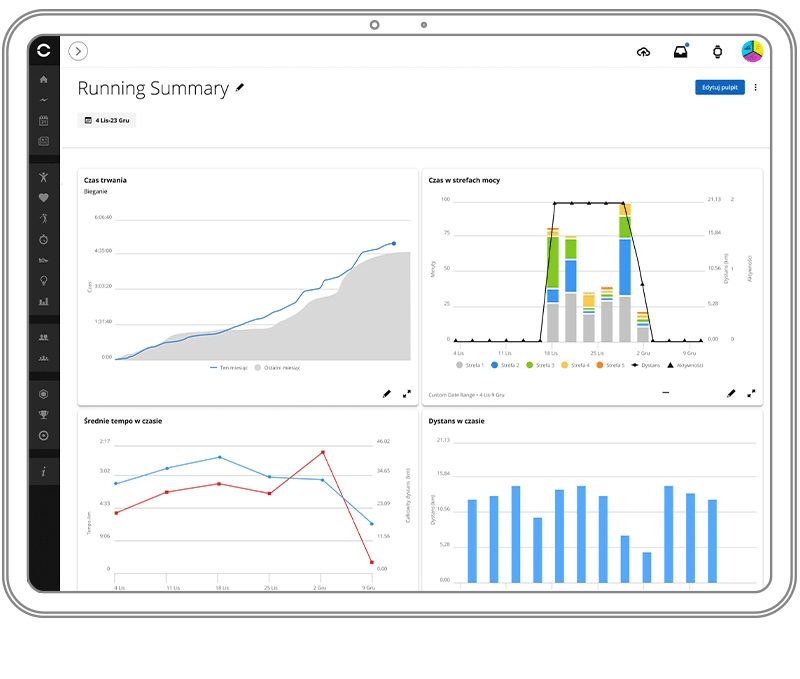Click the app logo in the sidebar
800x679 pixels.
coord(43,50)
